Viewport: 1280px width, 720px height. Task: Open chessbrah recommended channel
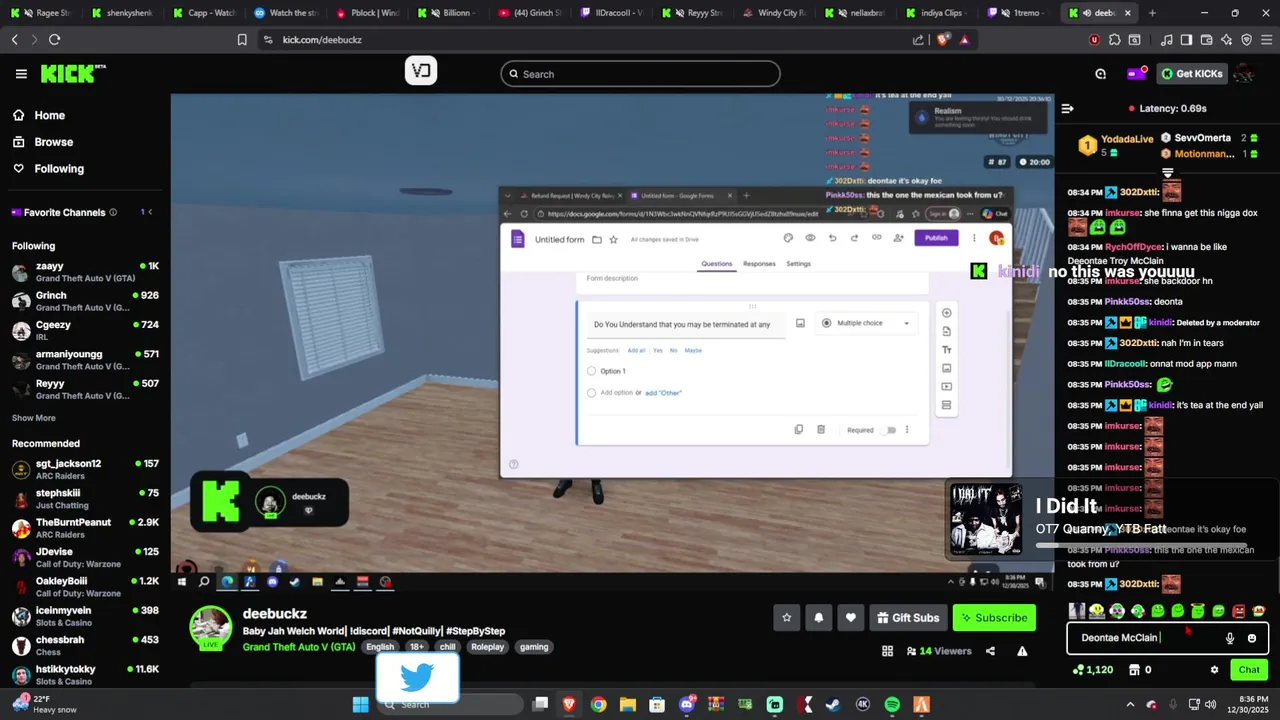coord(85,646)
